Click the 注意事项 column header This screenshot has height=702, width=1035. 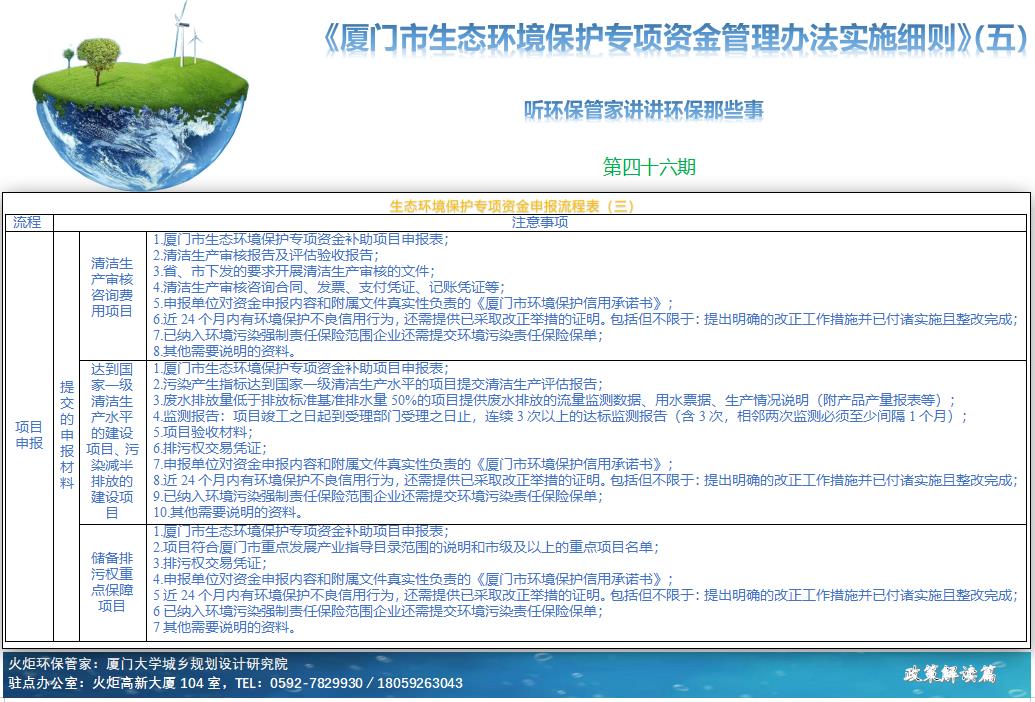[539, 222]
